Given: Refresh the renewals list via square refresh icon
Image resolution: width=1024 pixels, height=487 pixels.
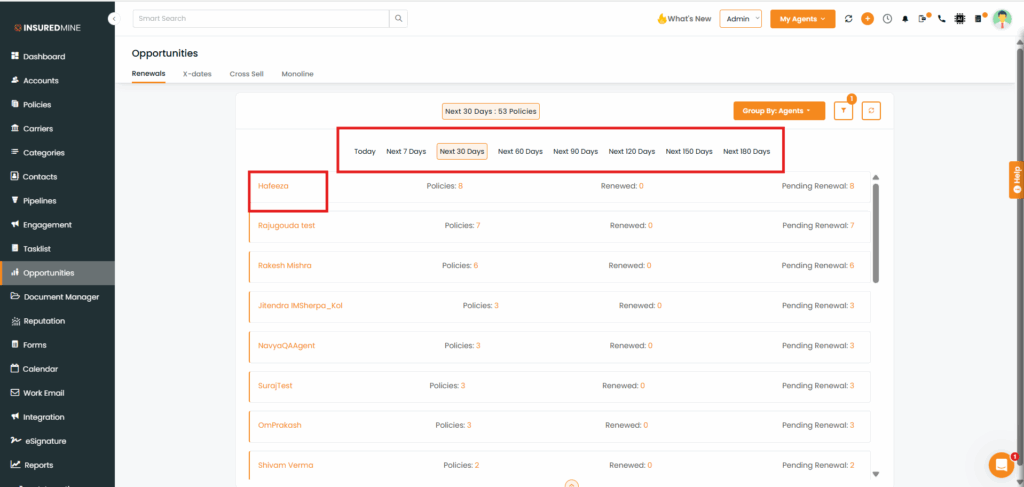Looking at the screenshot, I should 871,111.
